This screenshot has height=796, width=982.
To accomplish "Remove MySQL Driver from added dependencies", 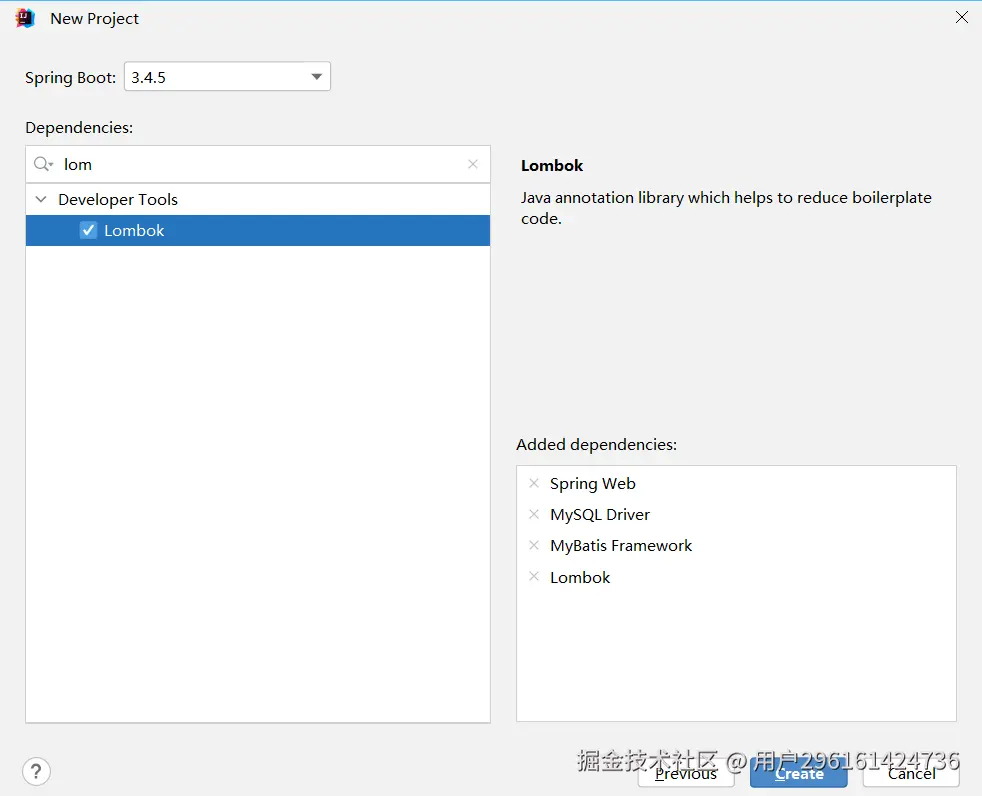I will 534,514.
